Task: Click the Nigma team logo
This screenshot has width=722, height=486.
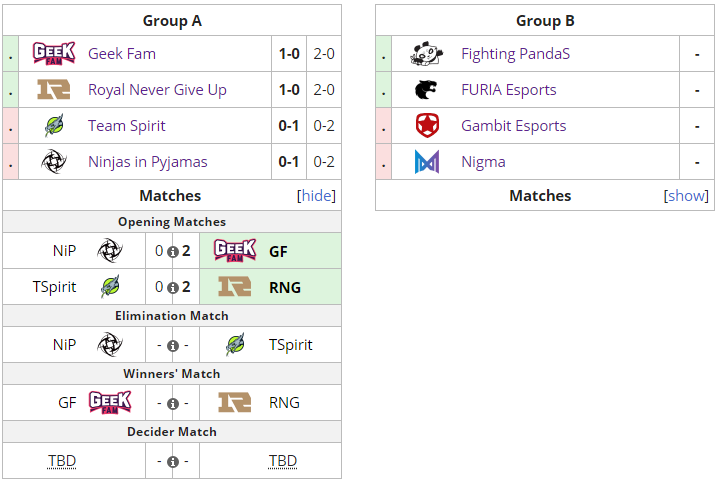Action: click(x=427, y=162)
